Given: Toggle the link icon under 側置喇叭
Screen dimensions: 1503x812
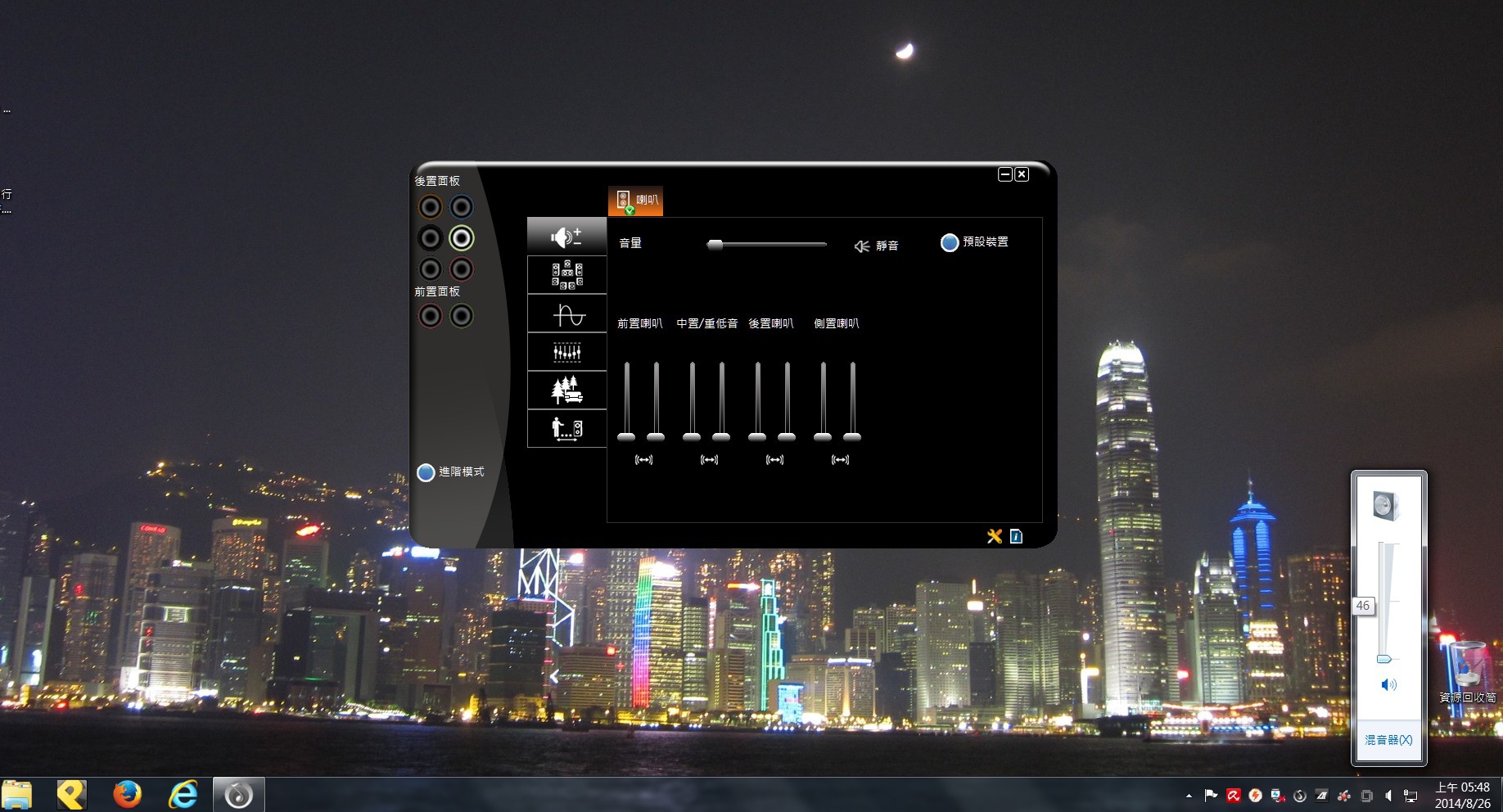Looking at the screenshot, I should pos(840,460).
